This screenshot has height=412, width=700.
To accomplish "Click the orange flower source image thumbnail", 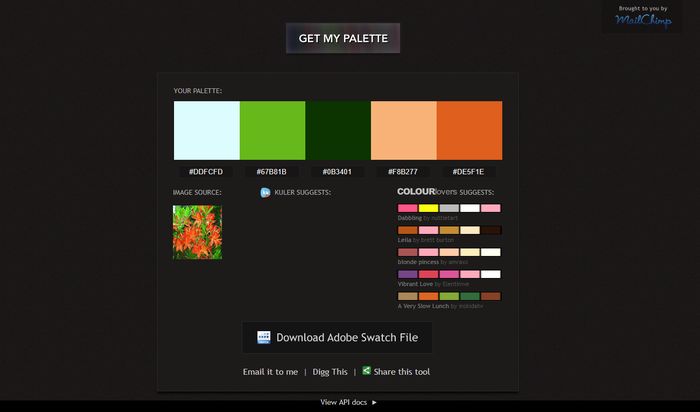I will click(x=197, y=232).
